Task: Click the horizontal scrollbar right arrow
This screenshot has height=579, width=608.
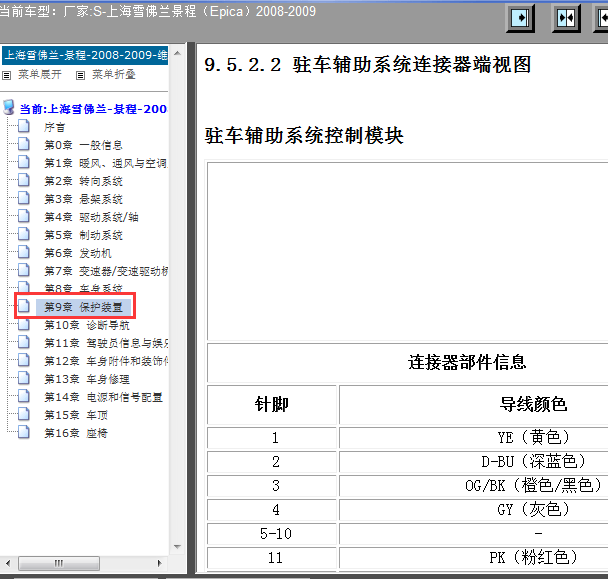Action: (x=159, y=563)
